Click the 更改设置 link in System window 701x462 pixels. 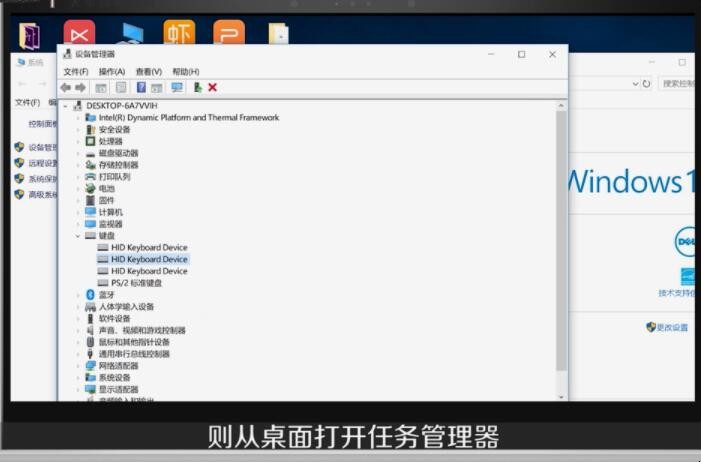click(x=672, y=327)
